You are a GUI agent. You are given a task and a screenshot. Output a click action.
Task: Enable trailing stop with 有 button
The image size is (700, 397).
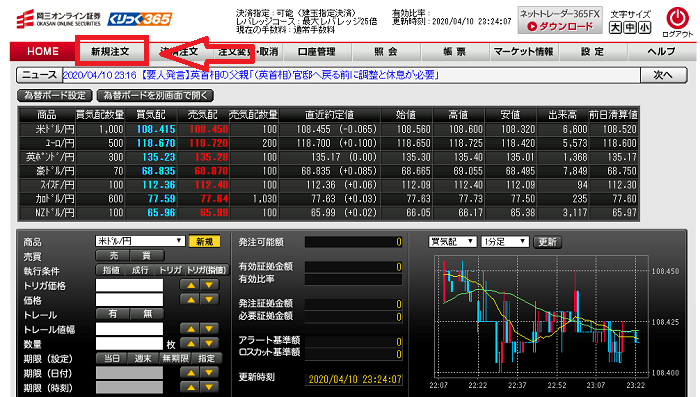click(113, 314)
